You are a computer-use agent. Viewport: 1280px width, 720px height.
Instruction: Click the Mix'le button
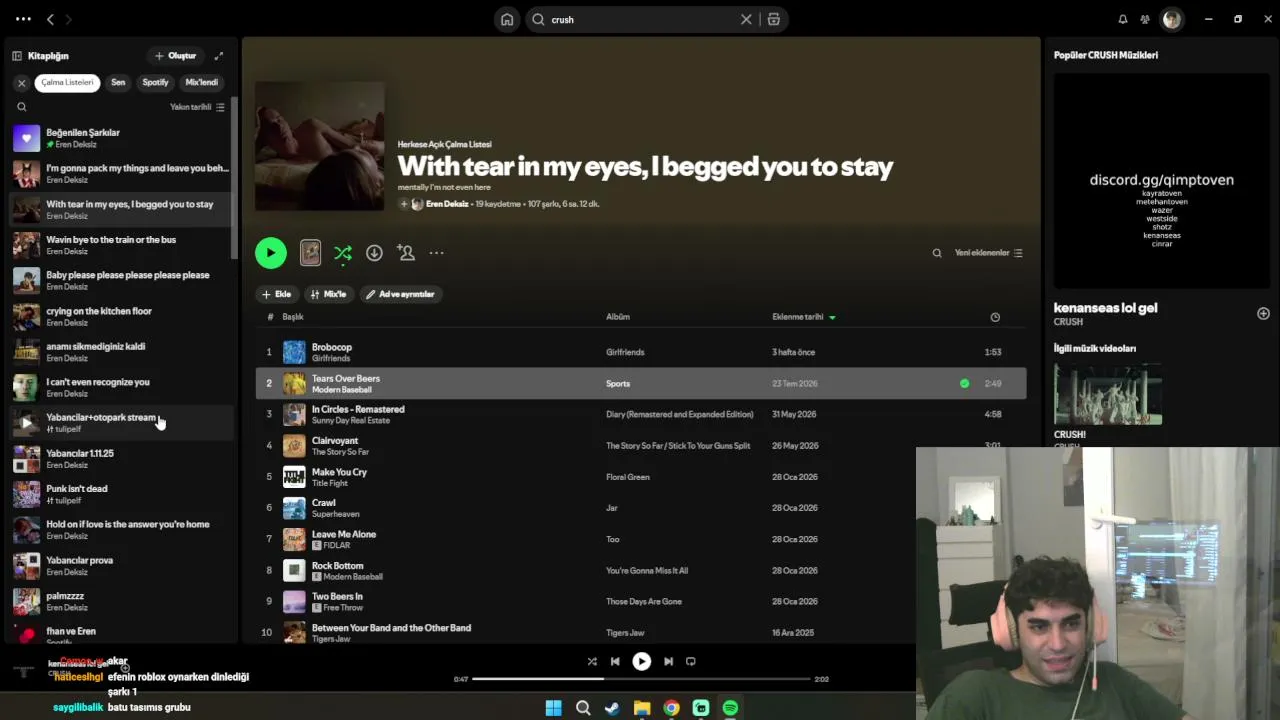(x=328, y=294)
